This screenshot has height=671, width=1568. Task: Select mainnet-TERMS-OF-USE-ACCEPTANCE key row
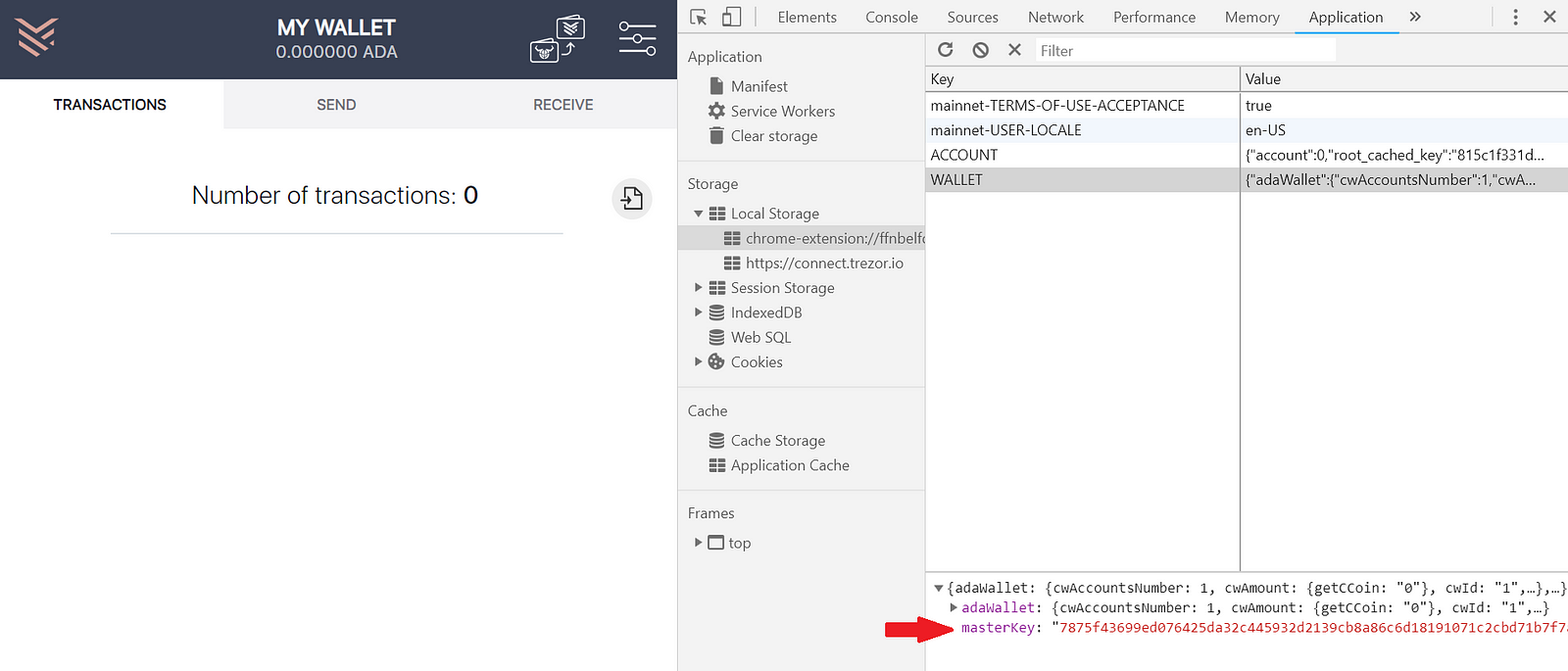[1082, 105]
